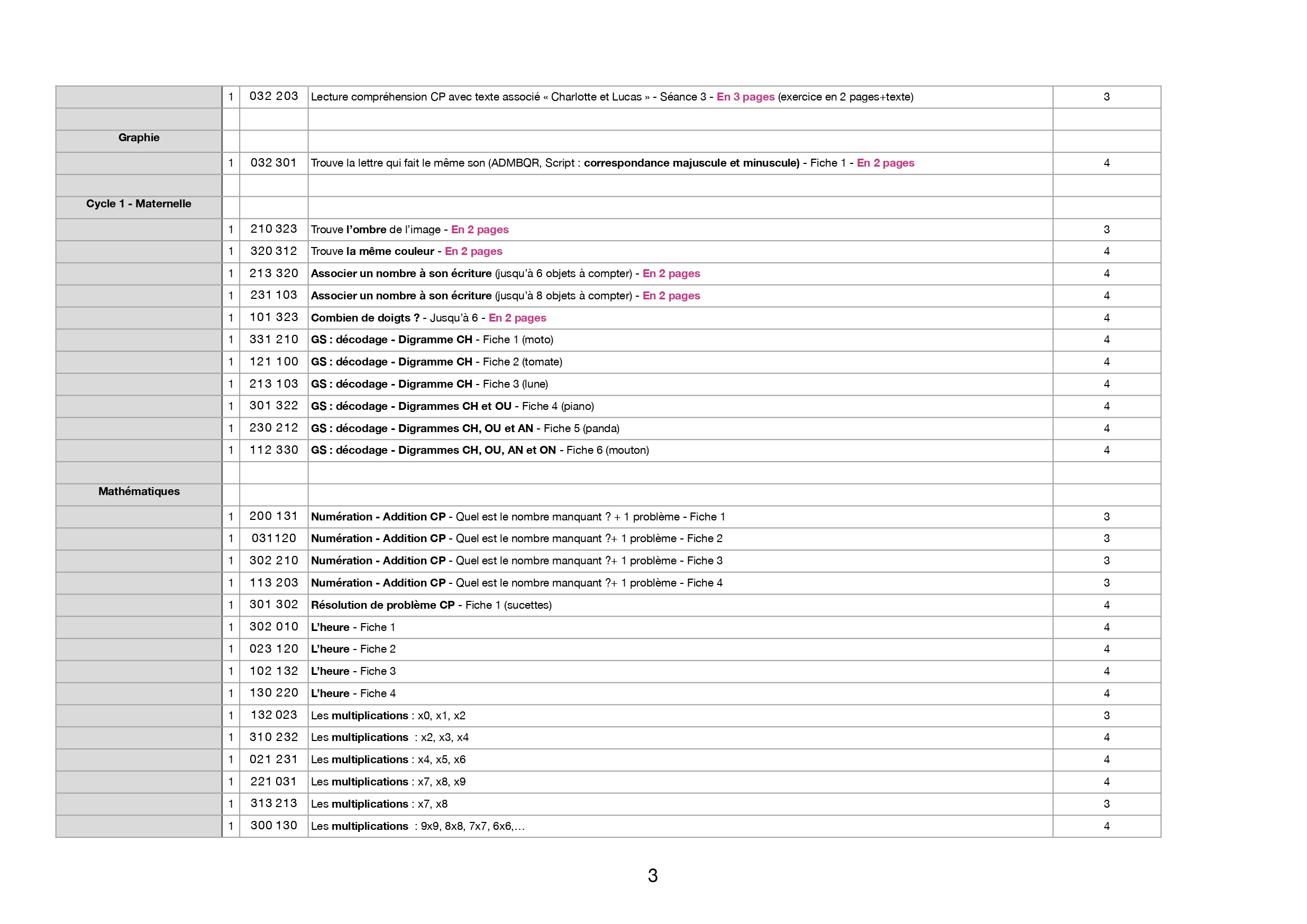Click 'L'heure - Fiche 4' description
This screenshot has width=1307, height=924.
tap(353, 693)
